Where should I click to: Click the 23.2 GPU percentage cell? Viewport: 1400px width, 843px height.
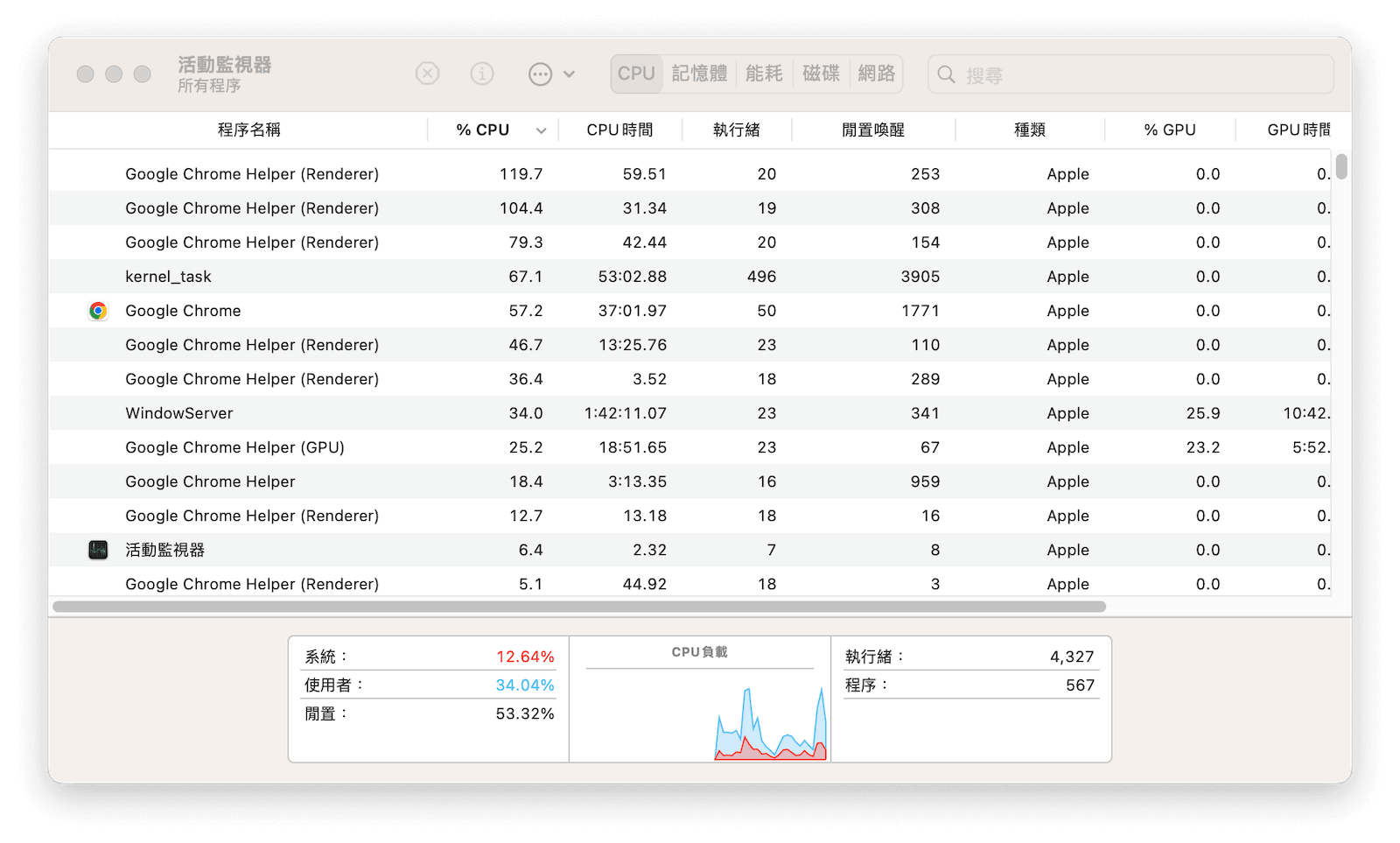tap(1203, 447)
